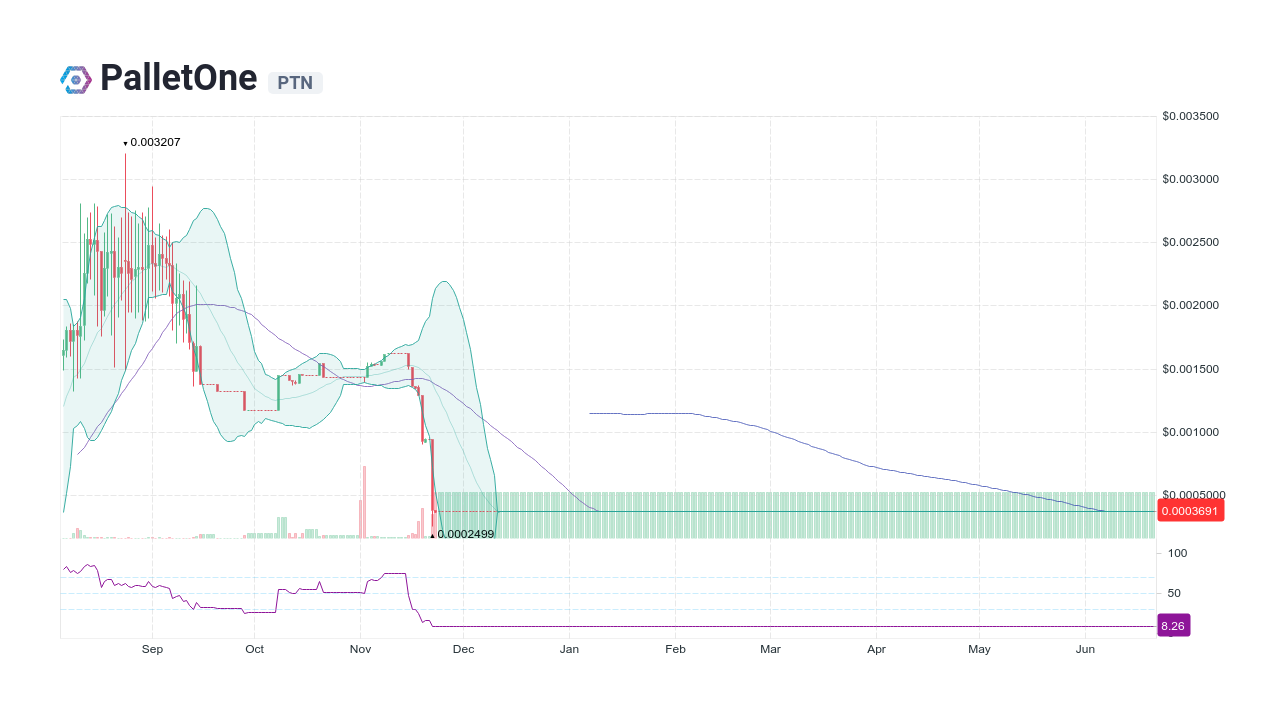Click the $0.003500 price axis label
The image size is (1280, 720).
click(x=1189, y=116)
